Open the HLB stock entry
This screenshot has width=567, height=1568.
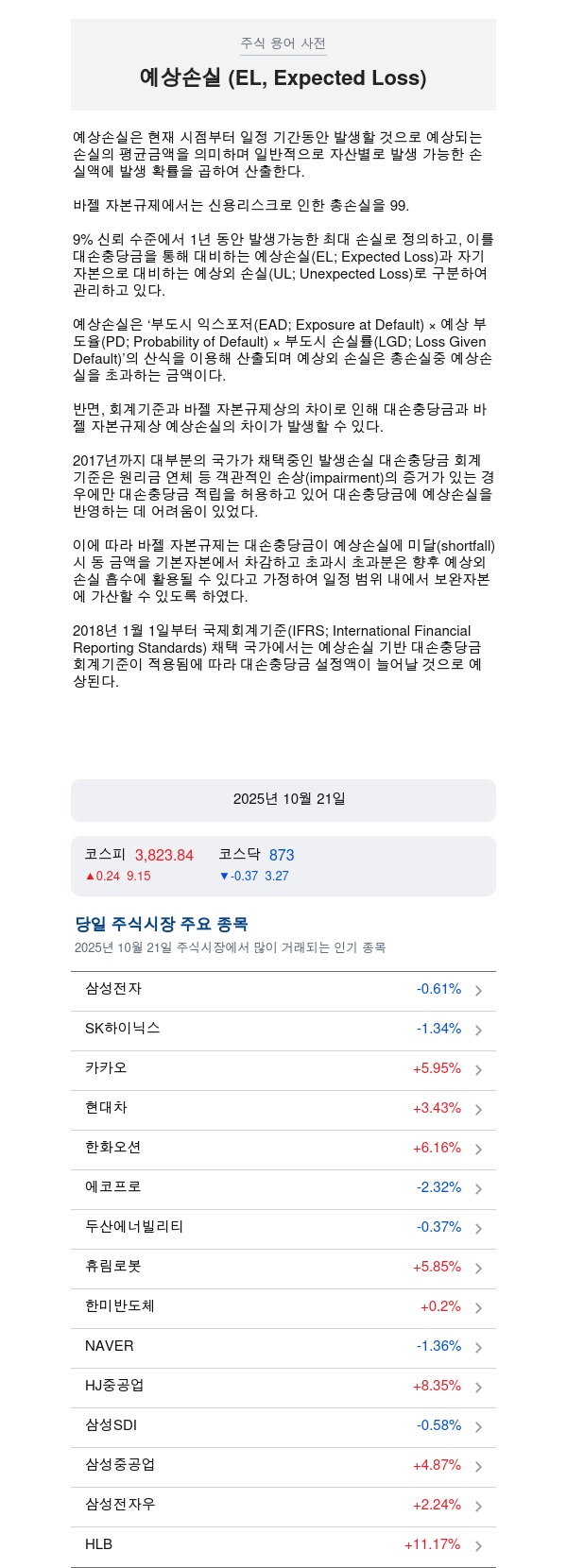pyautogui.click(x=99, y=1544)
